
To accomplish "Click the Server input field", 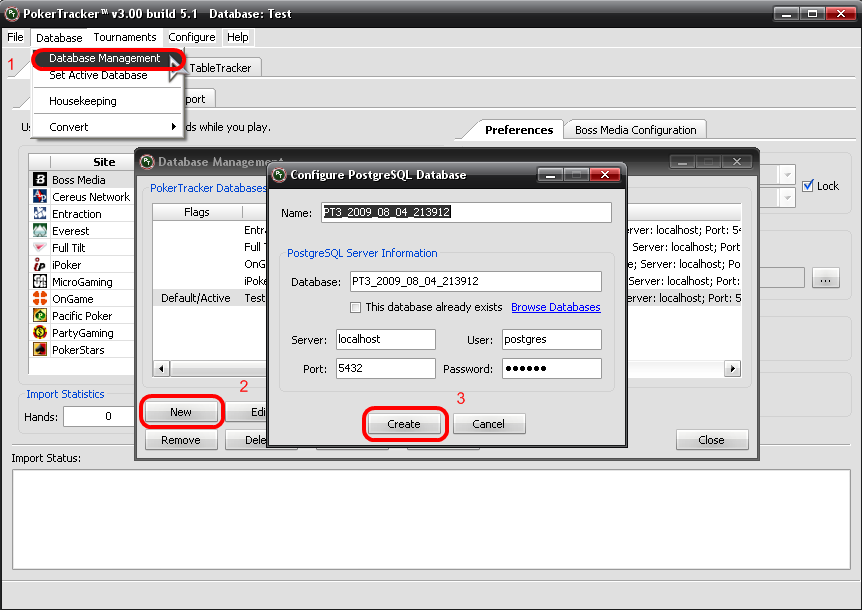I will tap(386, 339).
